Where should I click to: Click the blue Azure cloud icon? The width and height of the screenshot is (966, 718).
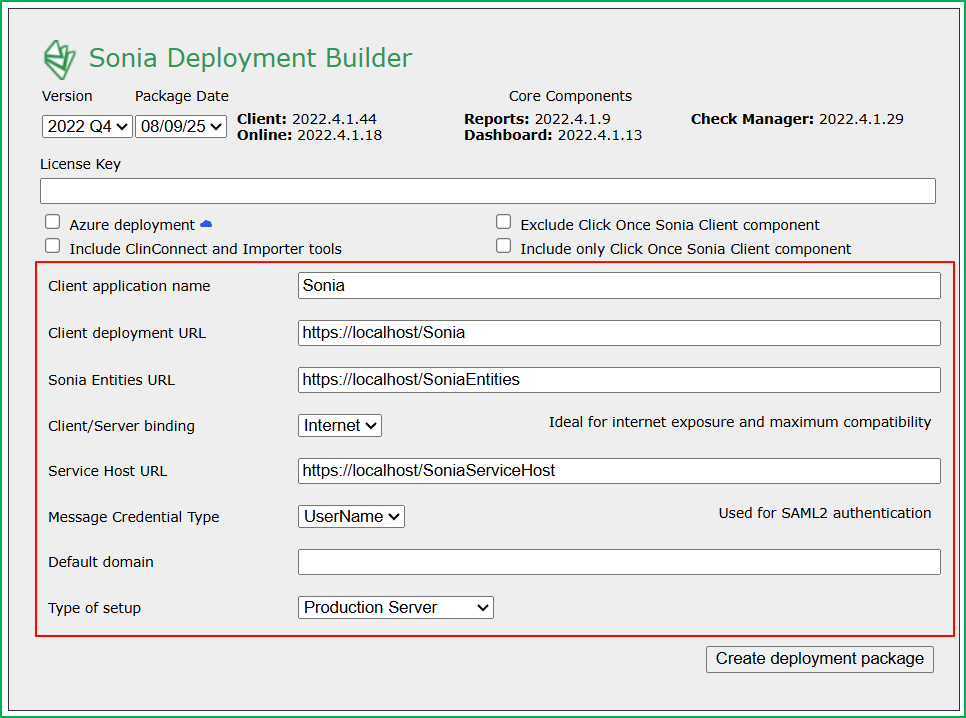pyautogui.click(x=206, y=224)
